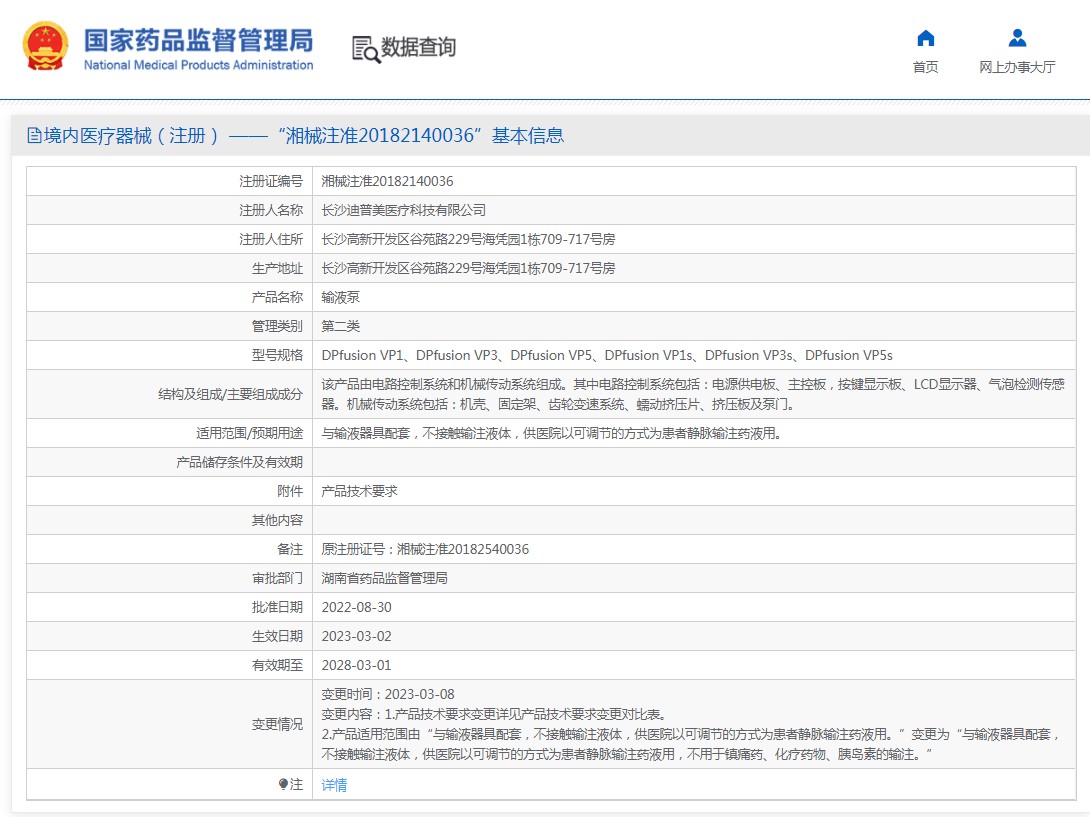This screenshot has height=817, width=1090.
Task: Click the small icon beside 注 label
Action: (x=283, y=785)
